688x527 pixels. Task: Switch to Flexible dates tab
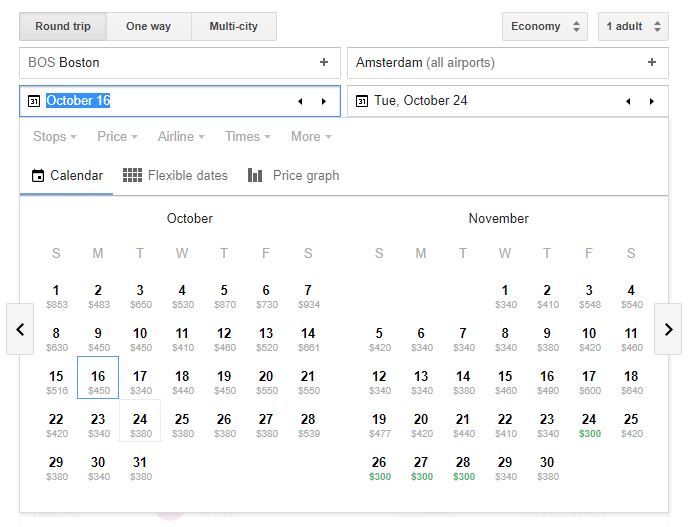pos(175,175)
